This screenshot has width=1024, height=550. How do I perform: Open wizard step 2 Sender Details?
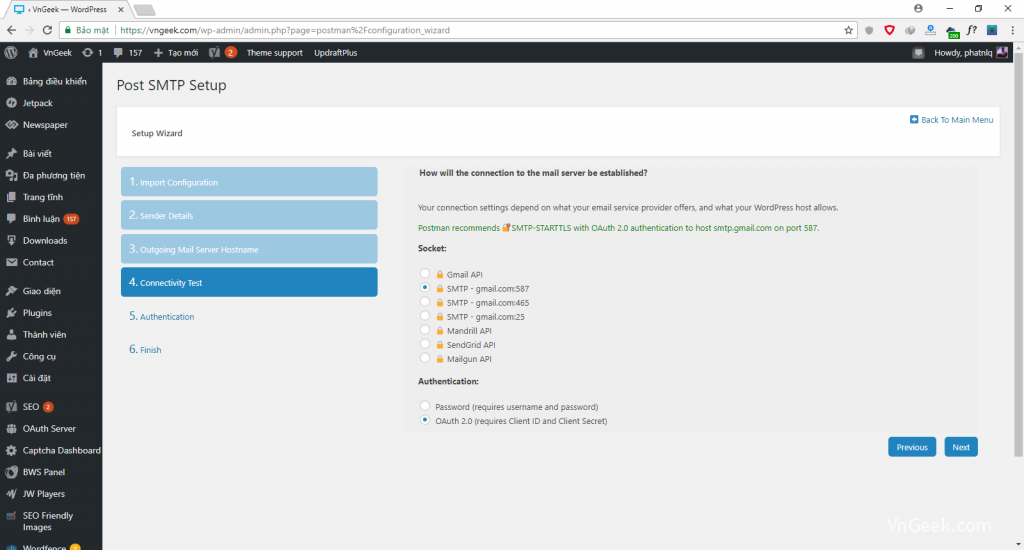[249, 215]
